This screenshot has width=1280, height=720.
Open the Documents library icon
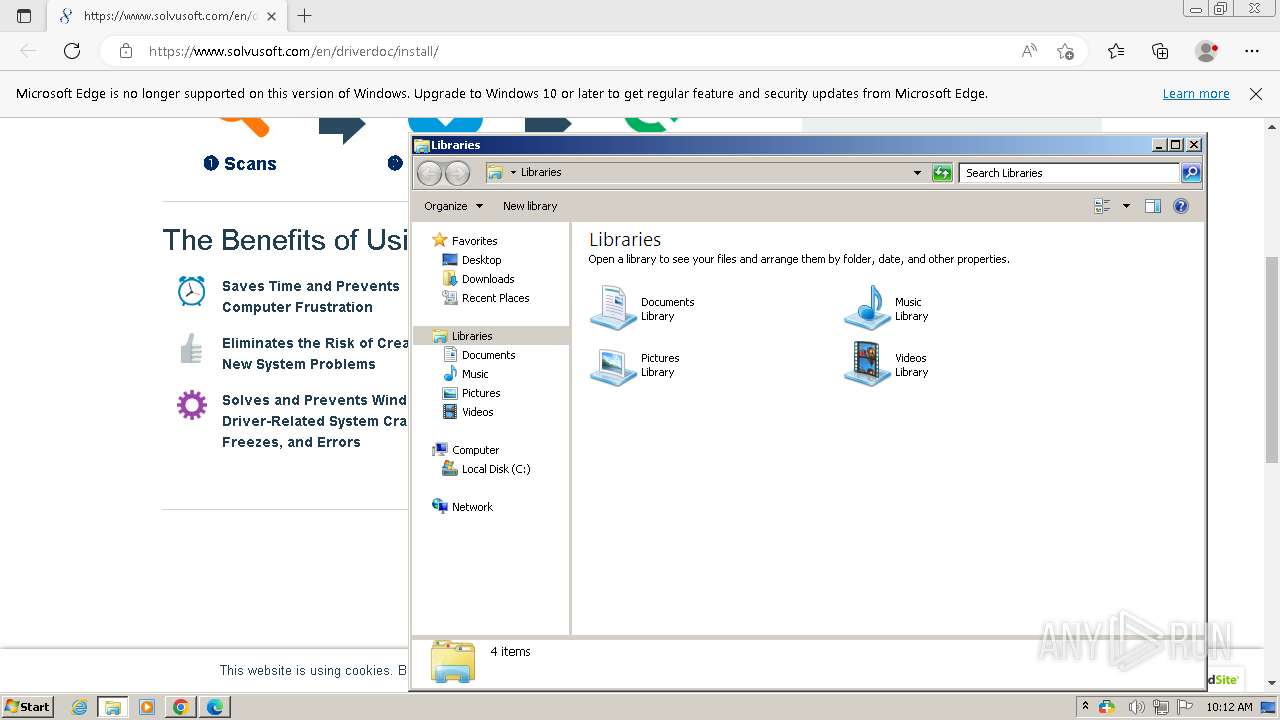tap(613, 308)
